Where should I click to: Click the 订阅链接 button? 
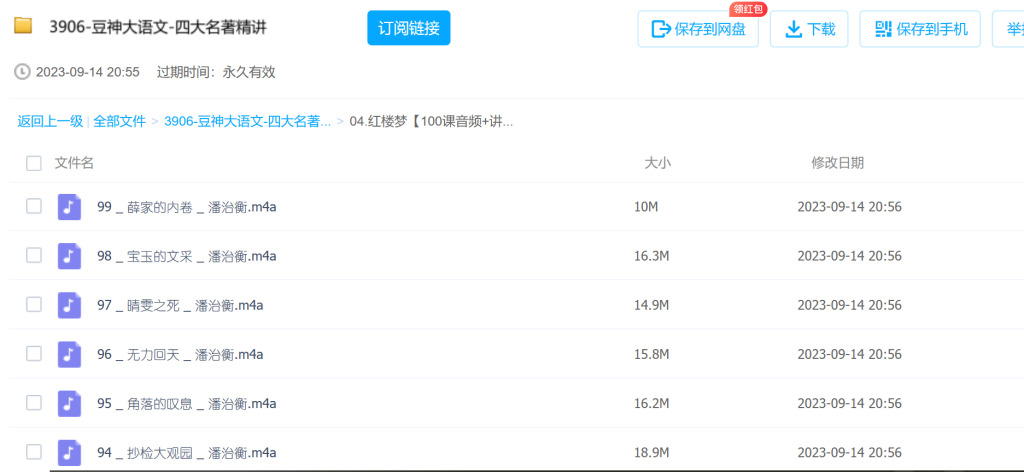pos(409,28)
